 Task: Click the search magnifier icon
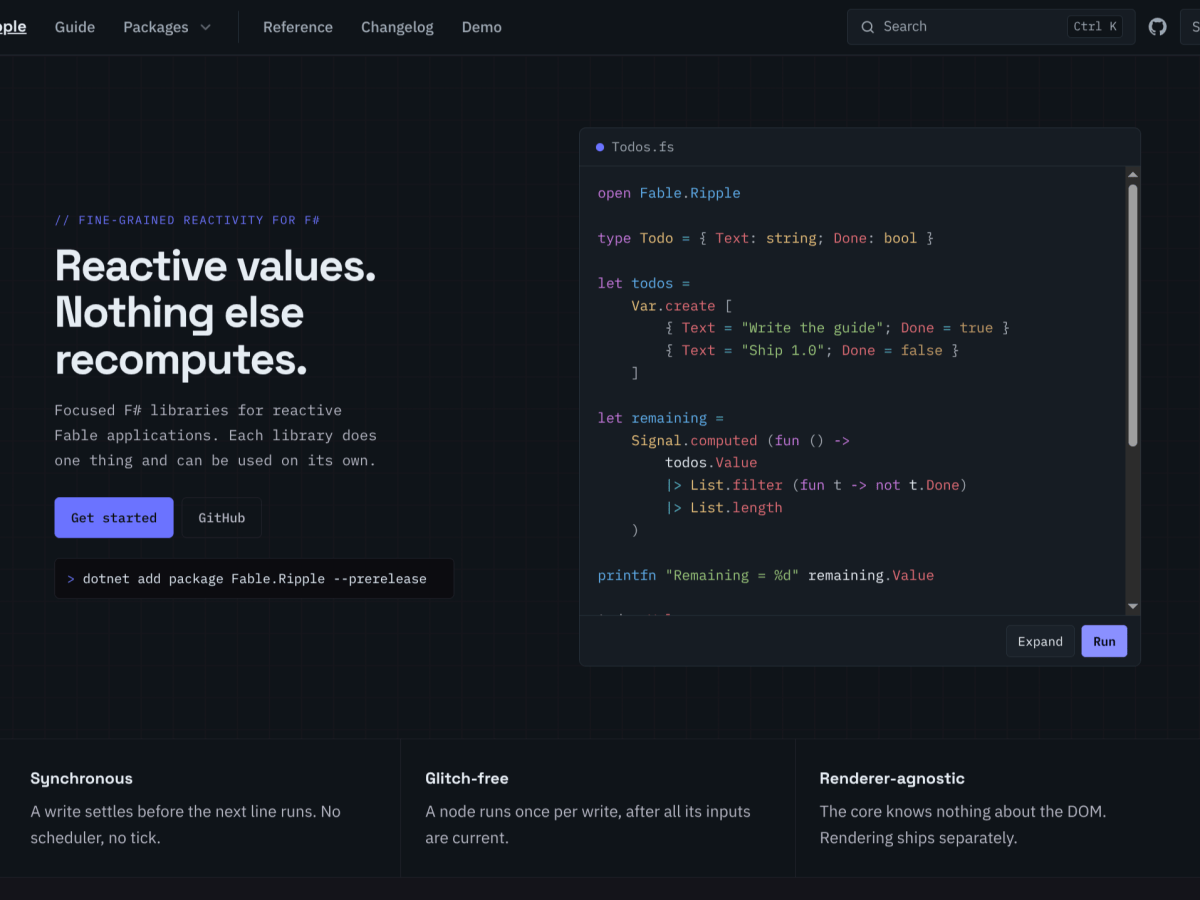(867, 27)
